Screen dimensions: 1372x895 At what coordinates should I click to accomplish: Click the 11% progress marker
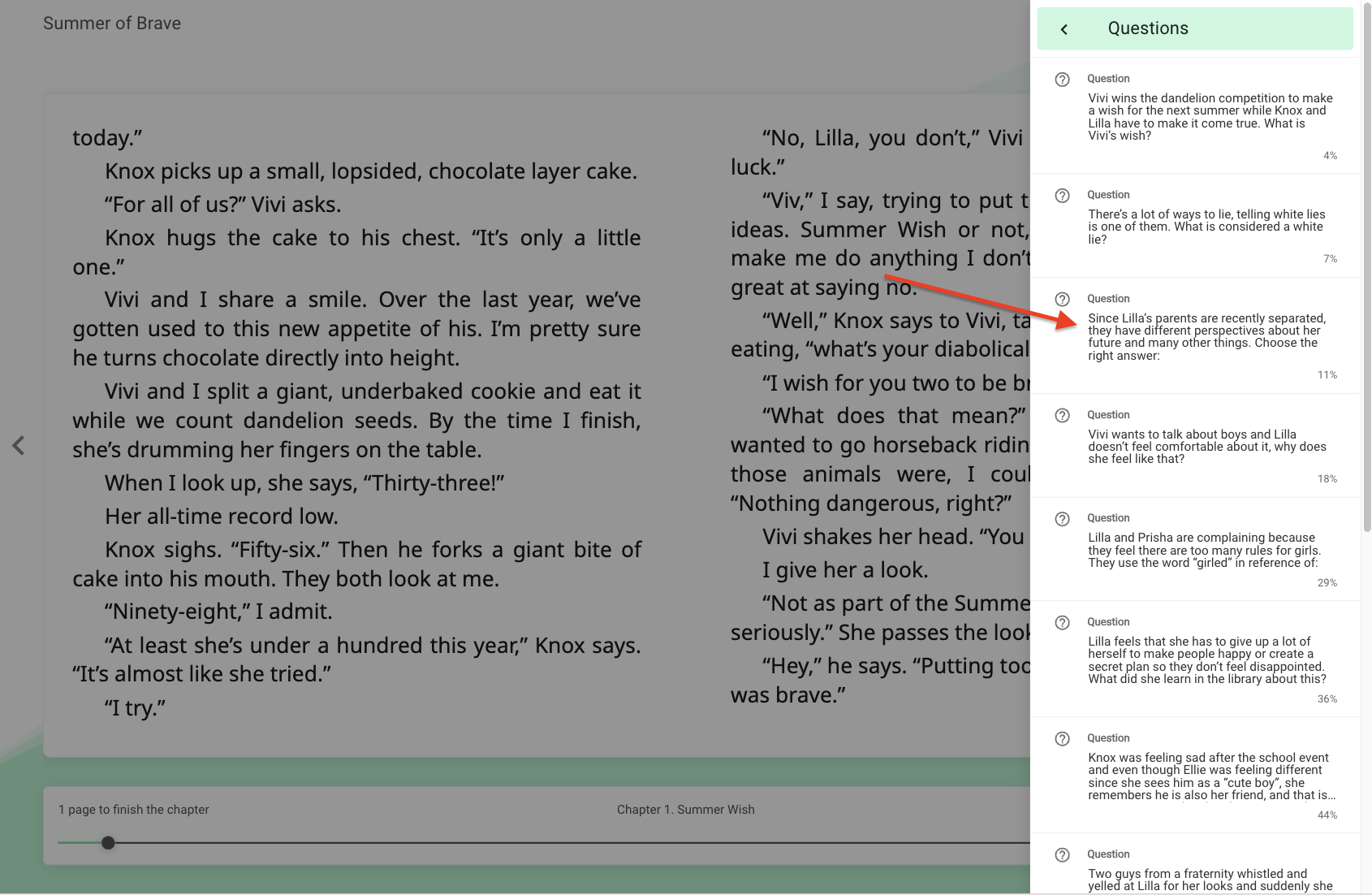(1327, 375)
